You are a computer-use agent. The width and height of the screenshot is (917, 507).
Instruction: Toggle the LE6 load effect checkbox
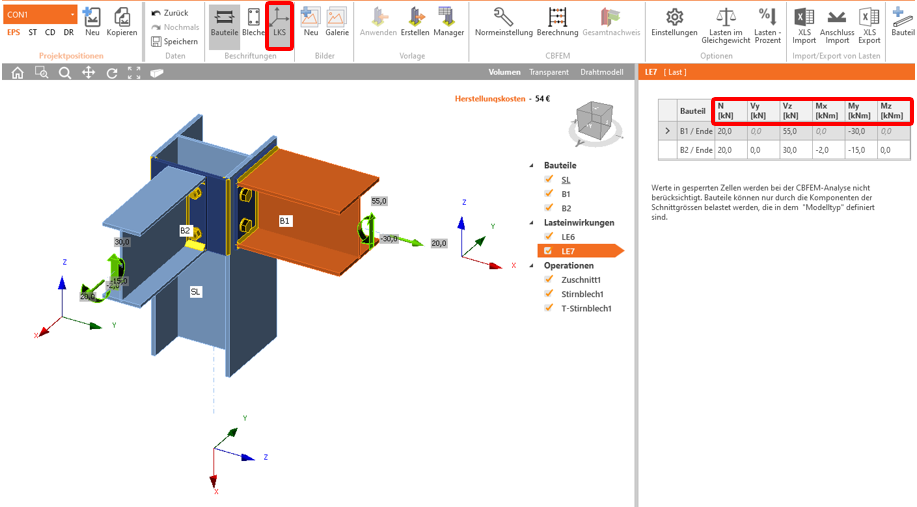tap(548, 237)
